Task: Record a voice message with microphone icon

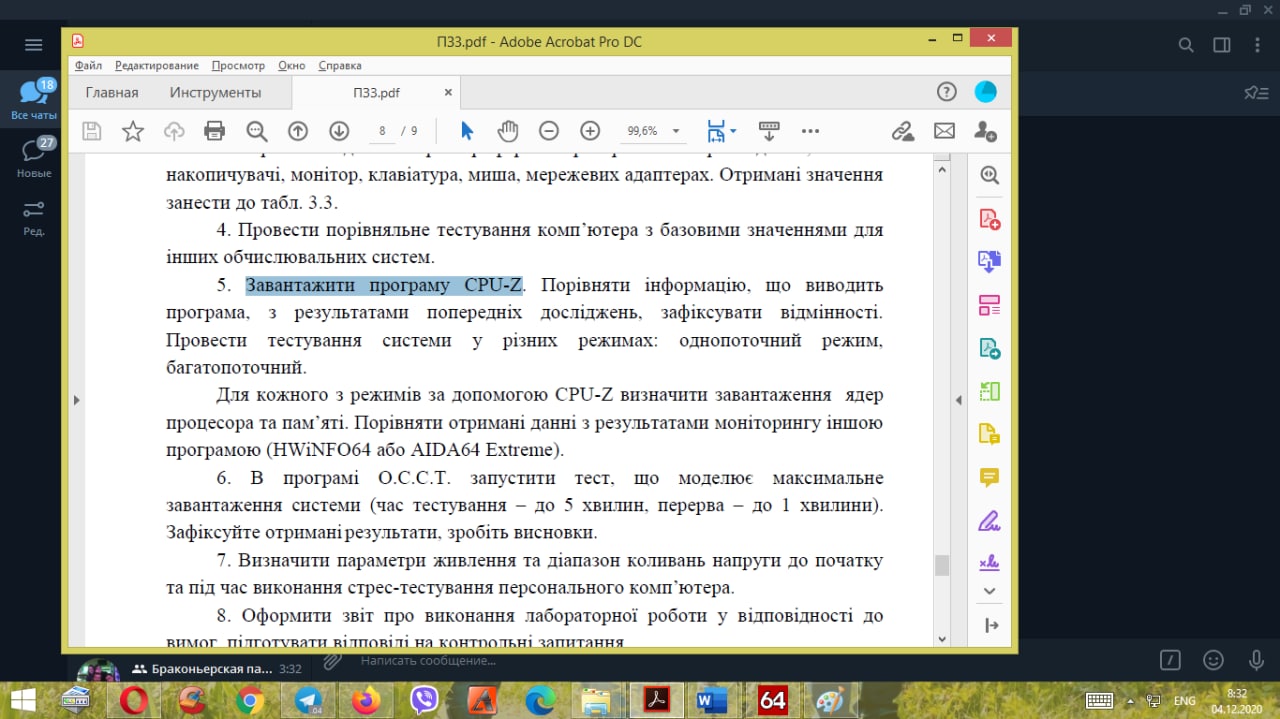Action: [1257, 660]
